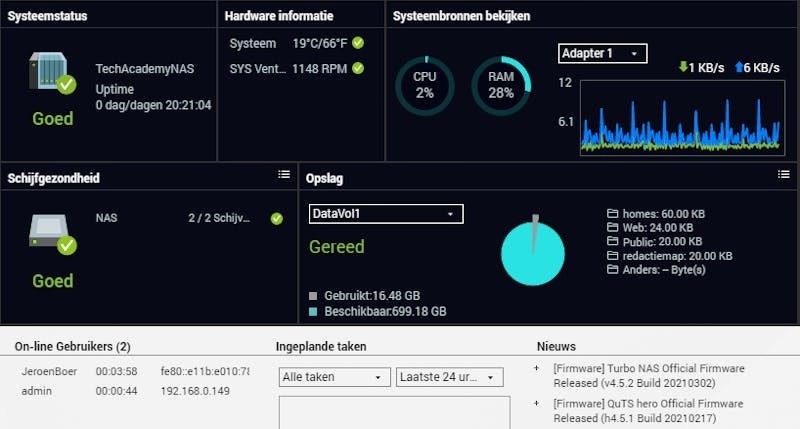Click the Nieuws heading

[556, 346]
